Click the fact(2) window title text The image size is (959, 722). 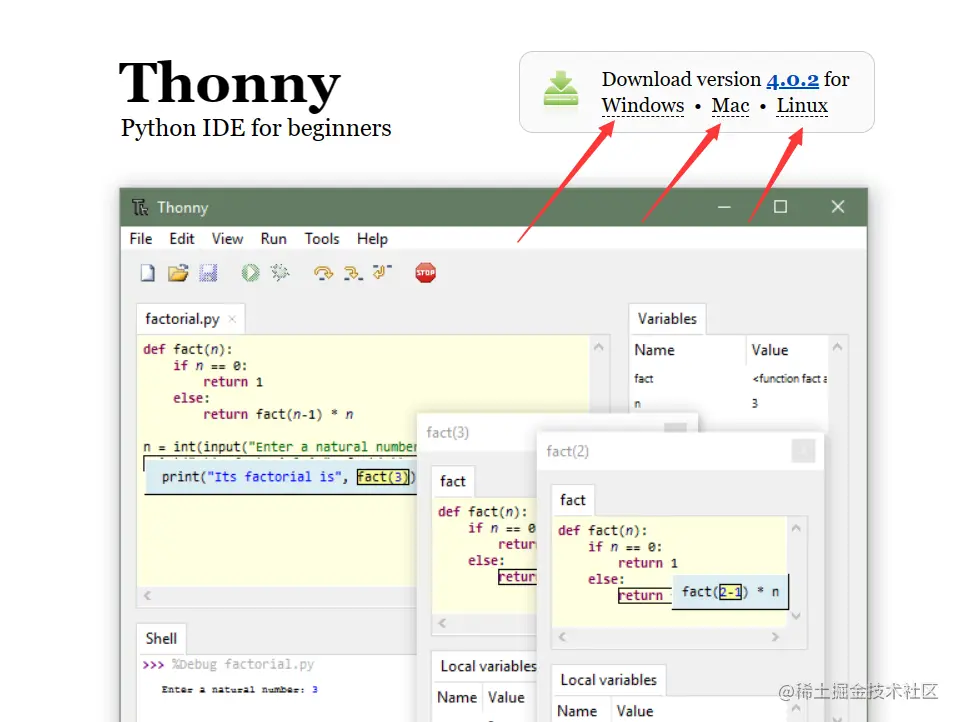point(568,452)
